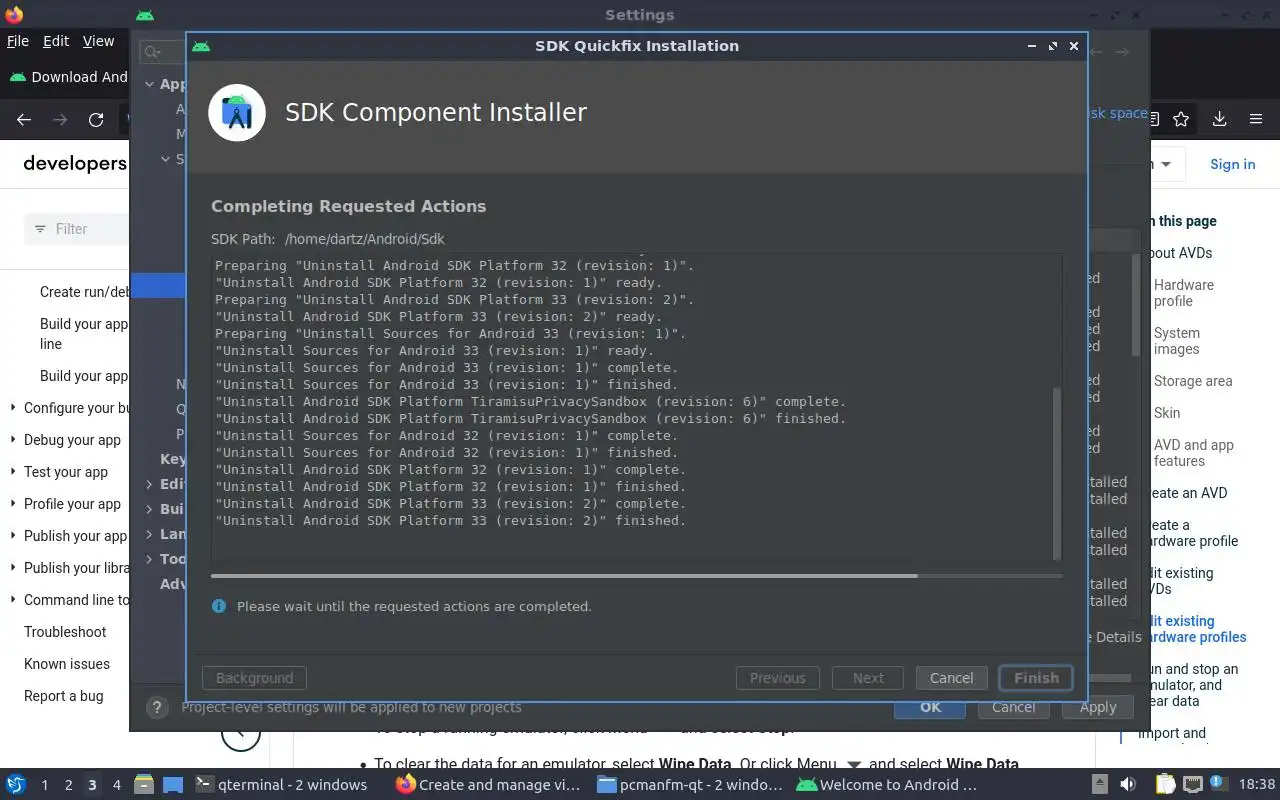Open Firefox hamburger application menu
Screen dimensions: 1280x800
coord(1256,120)
